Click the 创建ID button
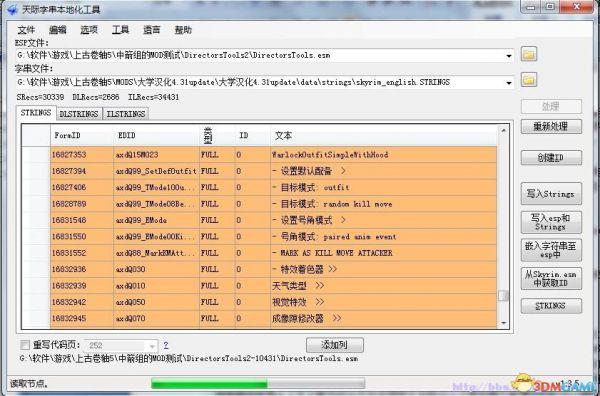The image size is (600, 396). [551, 158]
